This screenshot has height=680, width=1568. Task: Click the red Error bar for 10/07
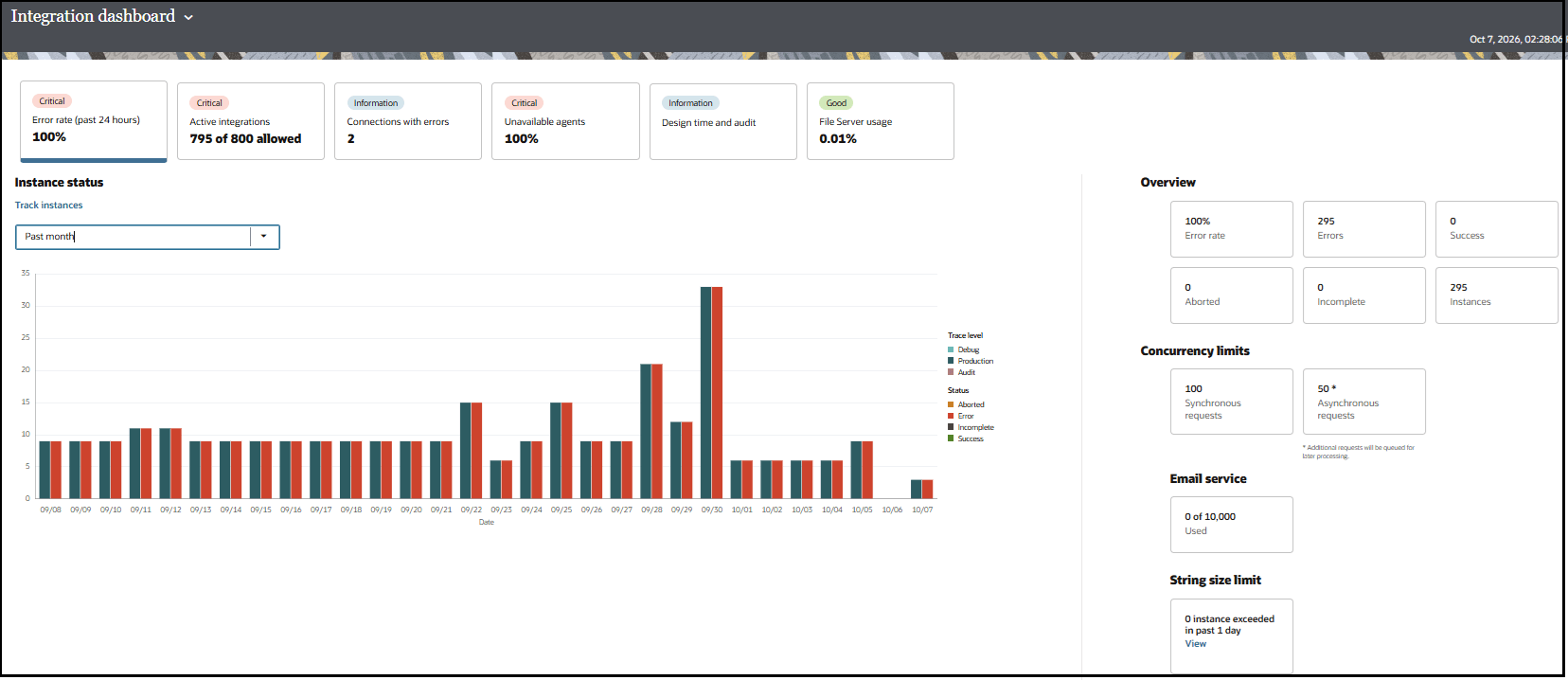928,489
